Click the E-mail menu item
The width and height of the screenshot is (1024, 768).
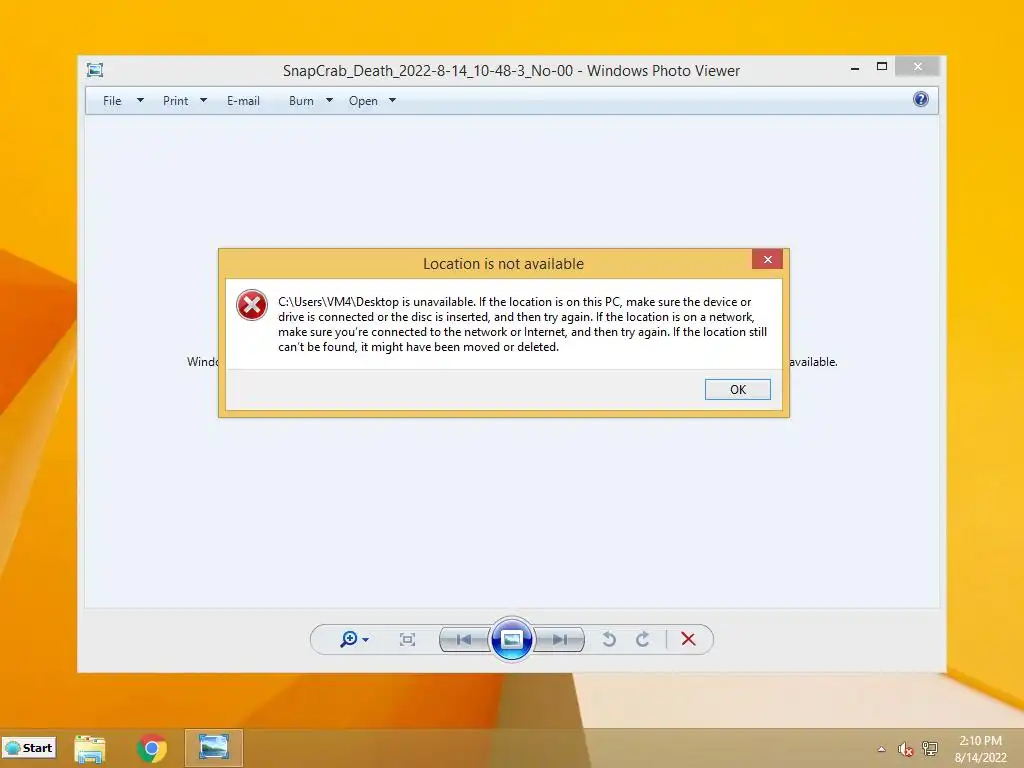243,101
